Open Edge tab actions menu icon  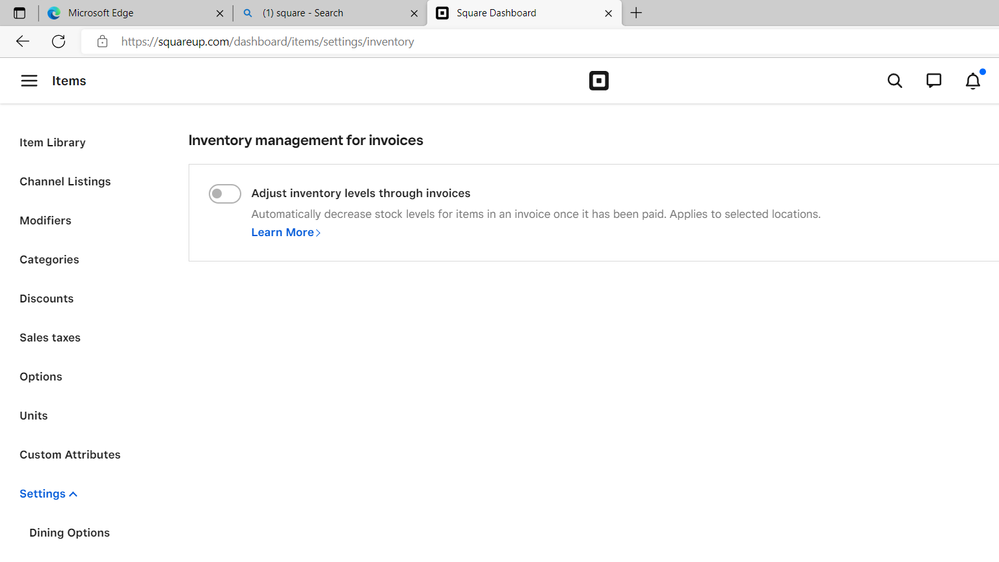(19, 13)
